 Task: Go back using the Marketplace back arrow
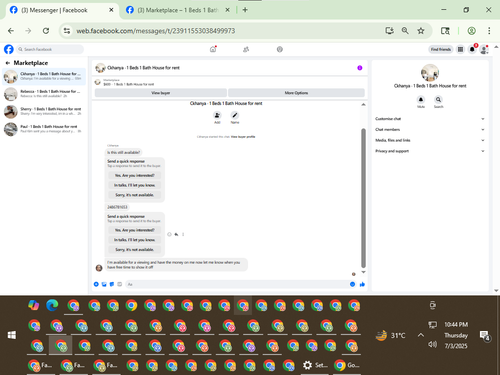[8, 63]
